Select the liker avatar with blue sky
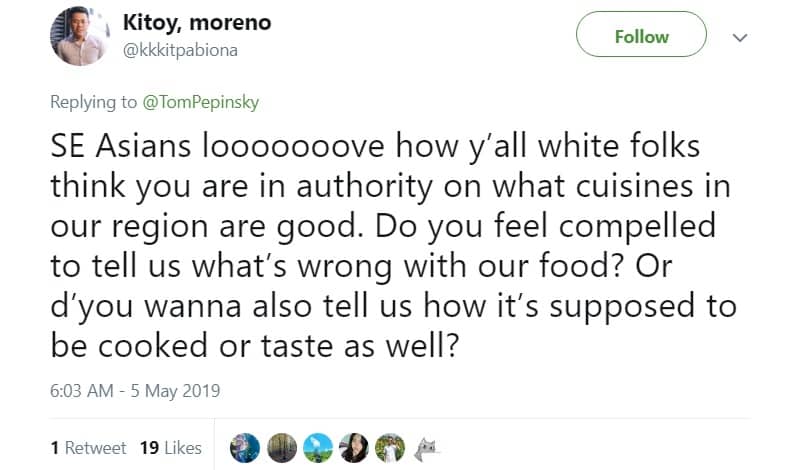Viewport: 800px width, 470px height. click(x=318, y=448)
